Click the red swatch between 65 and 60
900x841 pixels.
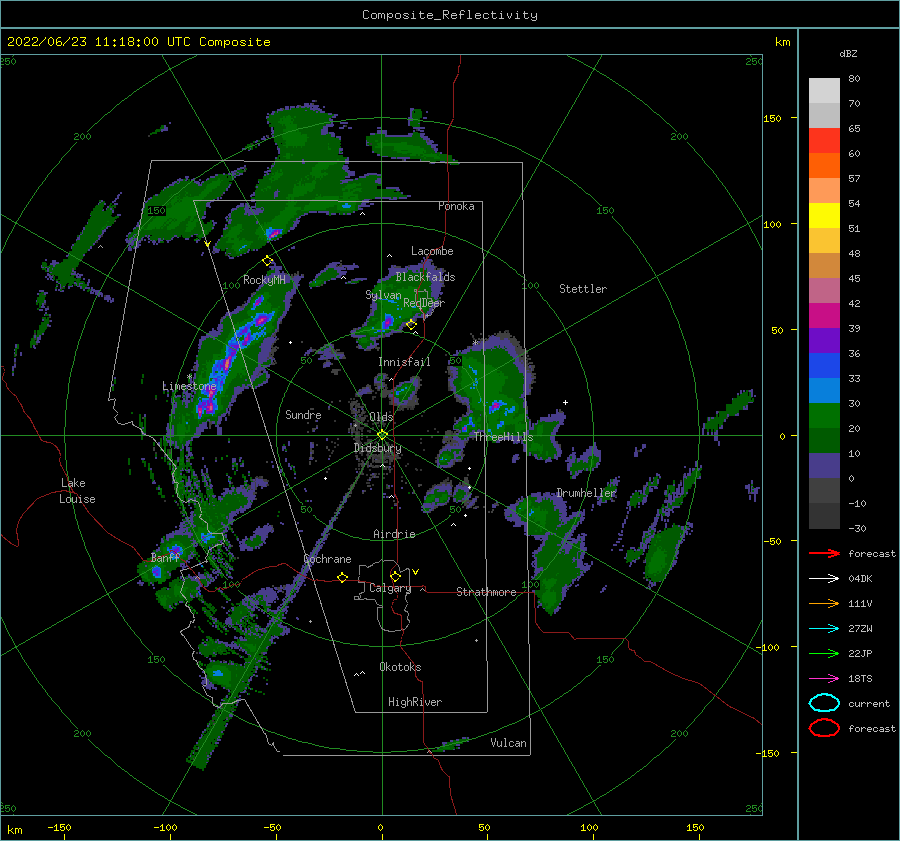click(824, 141)
